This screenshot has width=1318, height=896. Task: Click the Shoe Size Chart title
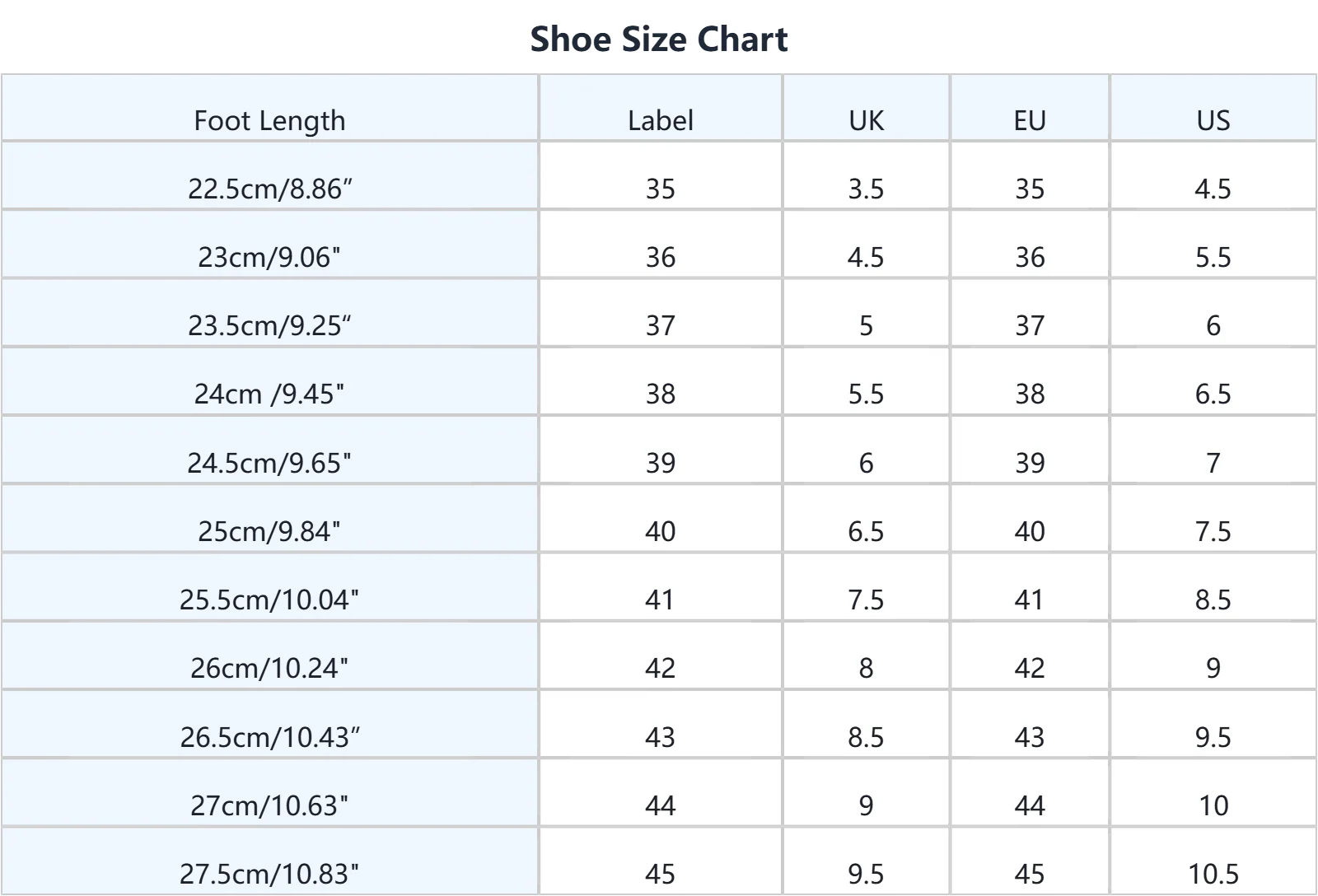[x=658, y=39]
